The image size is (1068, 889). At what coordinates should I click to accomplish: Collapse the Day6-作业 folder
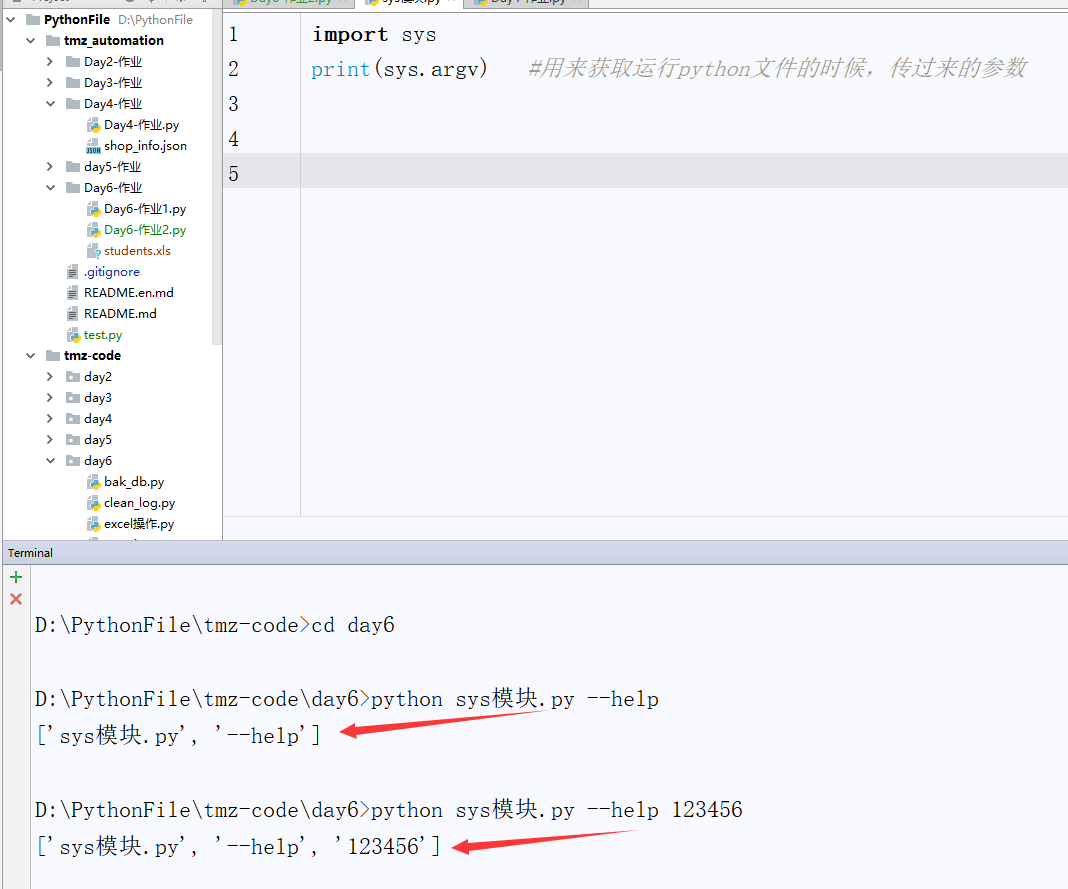[x=50, y=187]
